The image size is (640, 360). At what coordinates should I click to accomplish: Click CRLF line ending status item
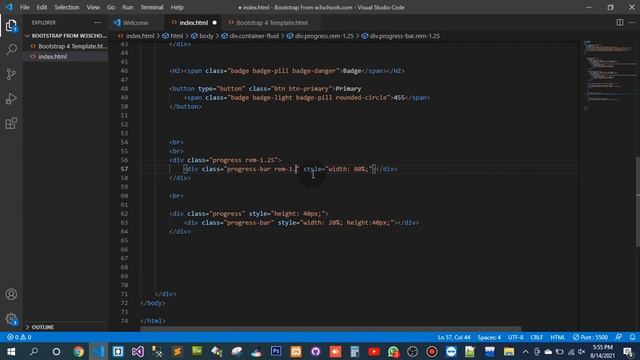[x=536, y=337]
